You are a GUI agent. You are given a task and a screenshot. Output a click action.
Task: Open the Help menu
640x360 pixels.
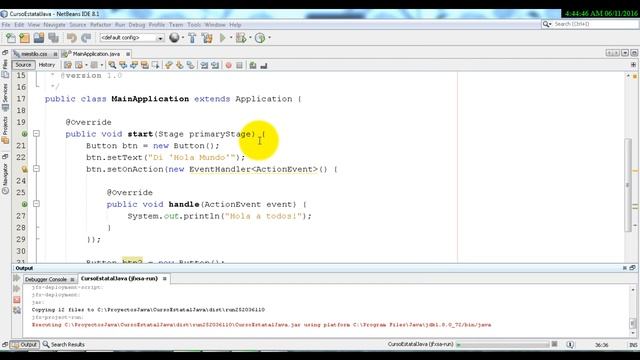[235, 25]
